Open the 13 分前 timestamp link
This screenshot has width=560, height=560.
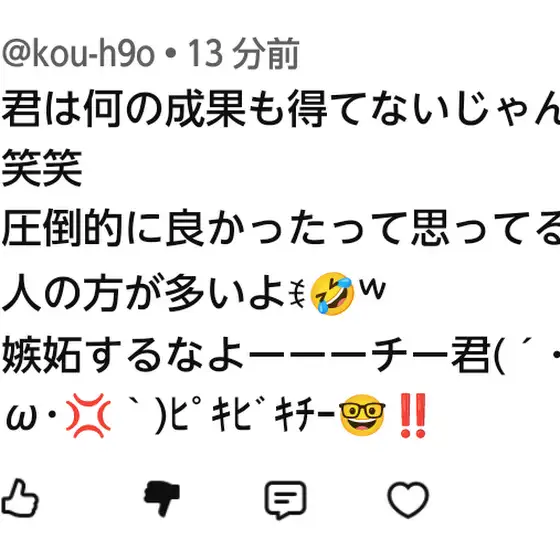click(243, 54)
